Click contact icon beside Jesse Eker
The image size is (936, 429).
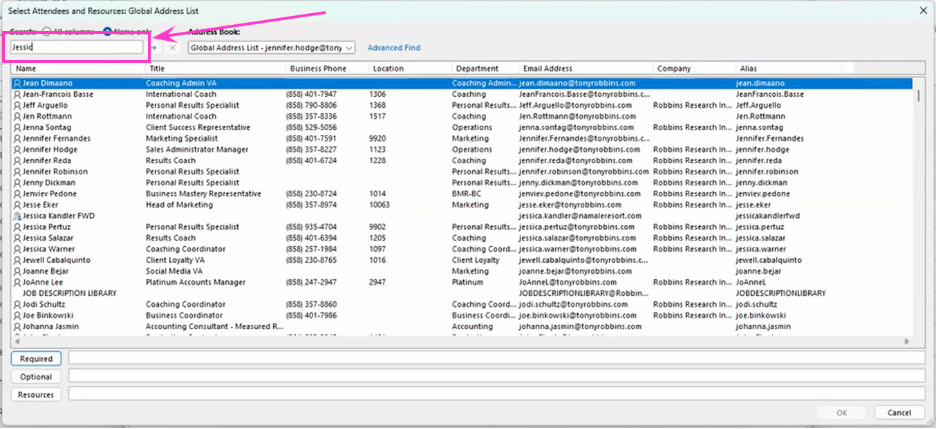click(17, 205)
